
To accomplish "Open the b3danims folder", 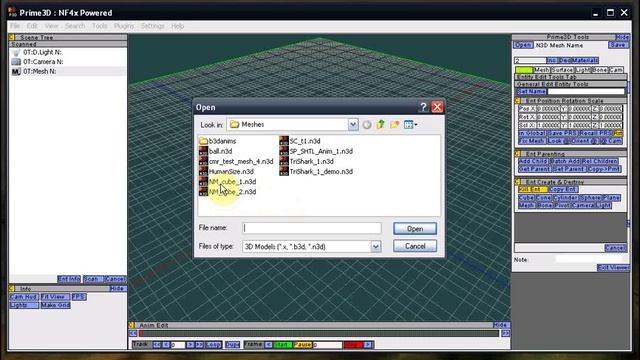I will (x=218, y=141).
